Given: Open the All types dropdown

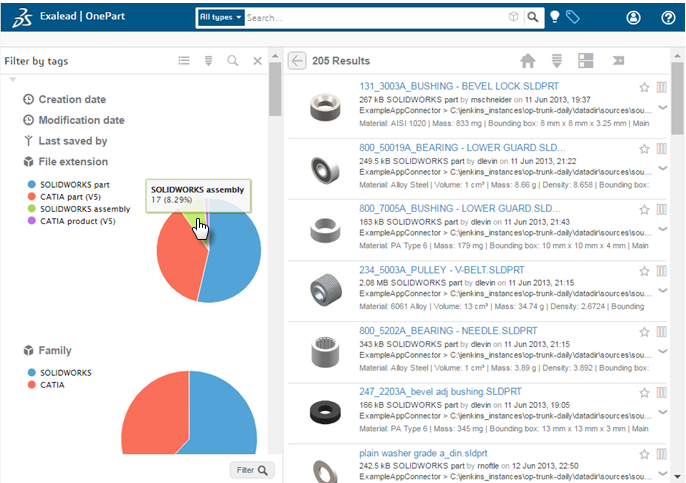Looking at the screenshot, I should pyautogui.click(x=220, y=18).
